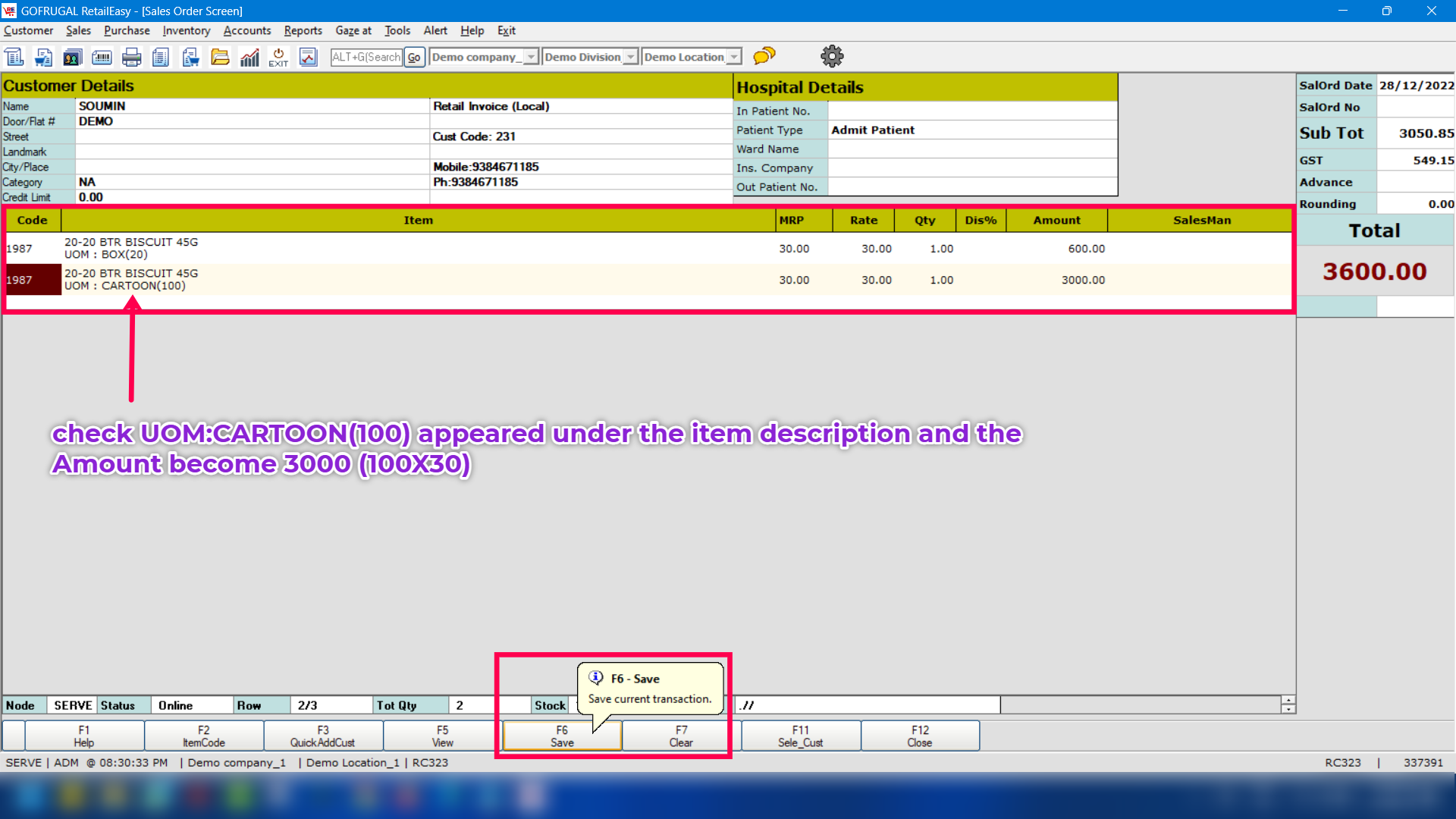Expand the Demo Location dropdown

[x=733, y=57]
